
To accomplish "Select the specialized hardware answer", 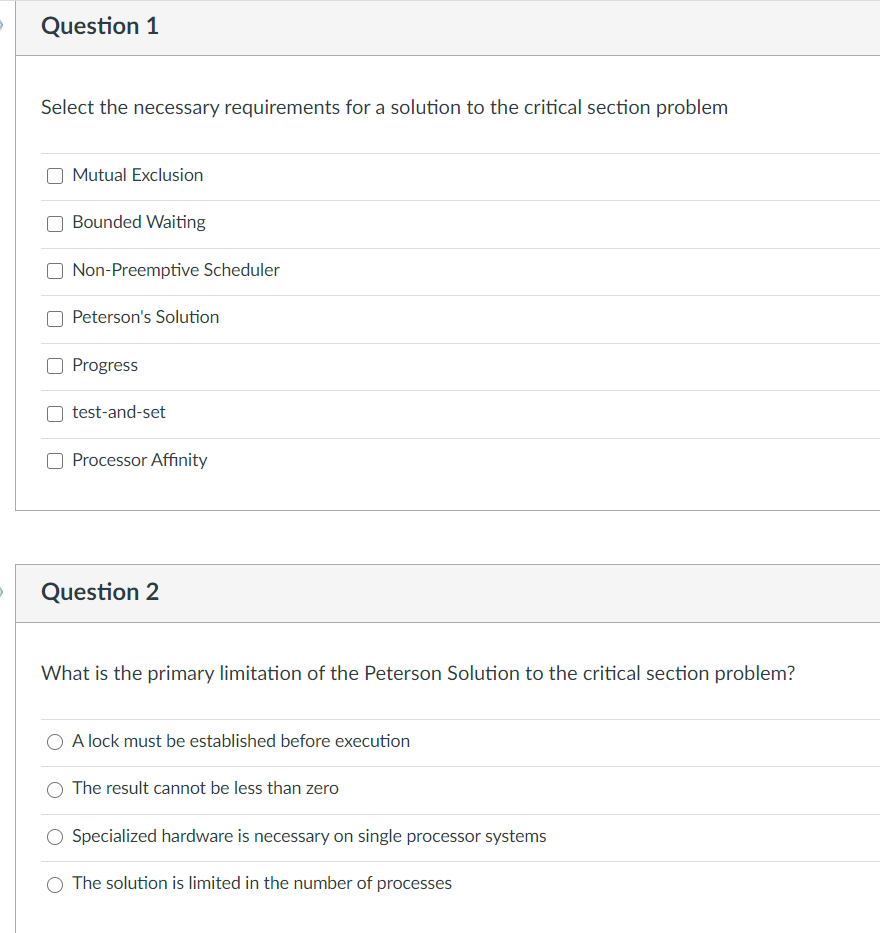I will point(55,836).
